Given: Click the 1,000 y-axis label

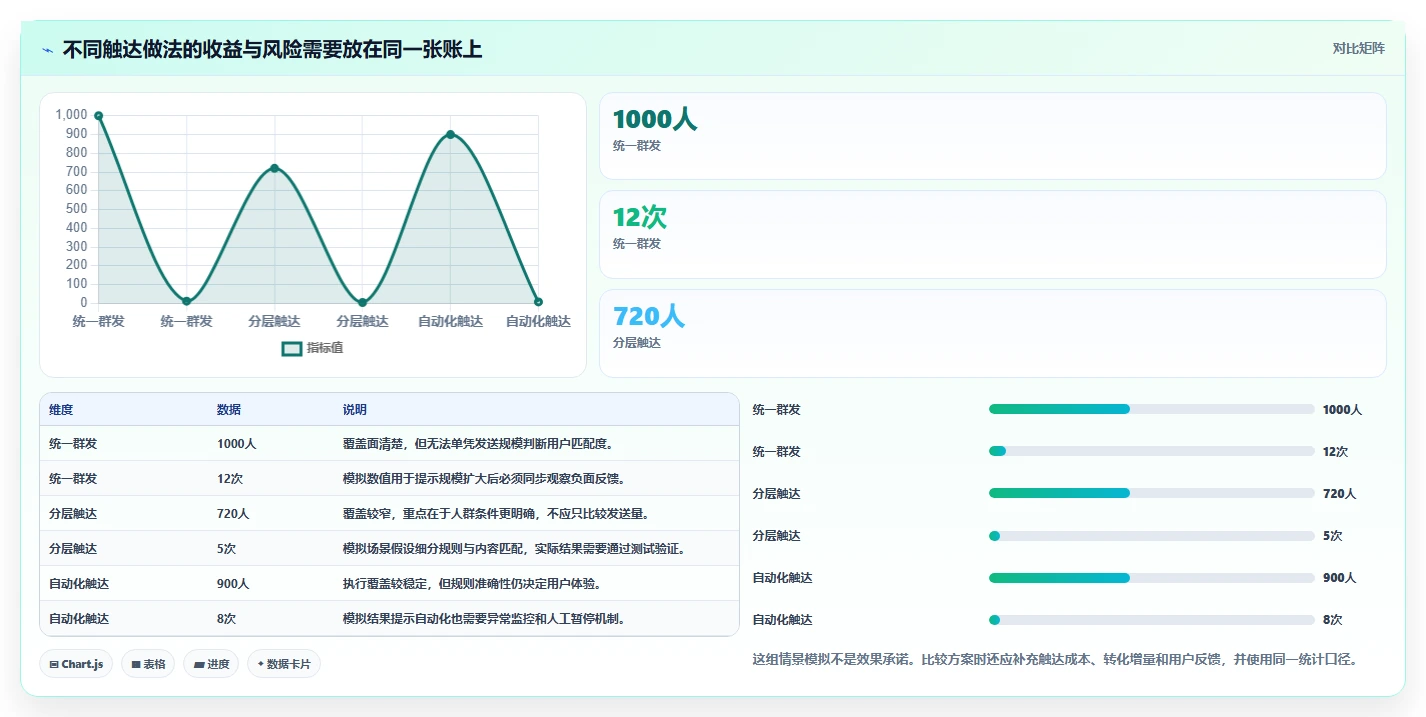Looking at the screenshot, I should pos(72,115).
